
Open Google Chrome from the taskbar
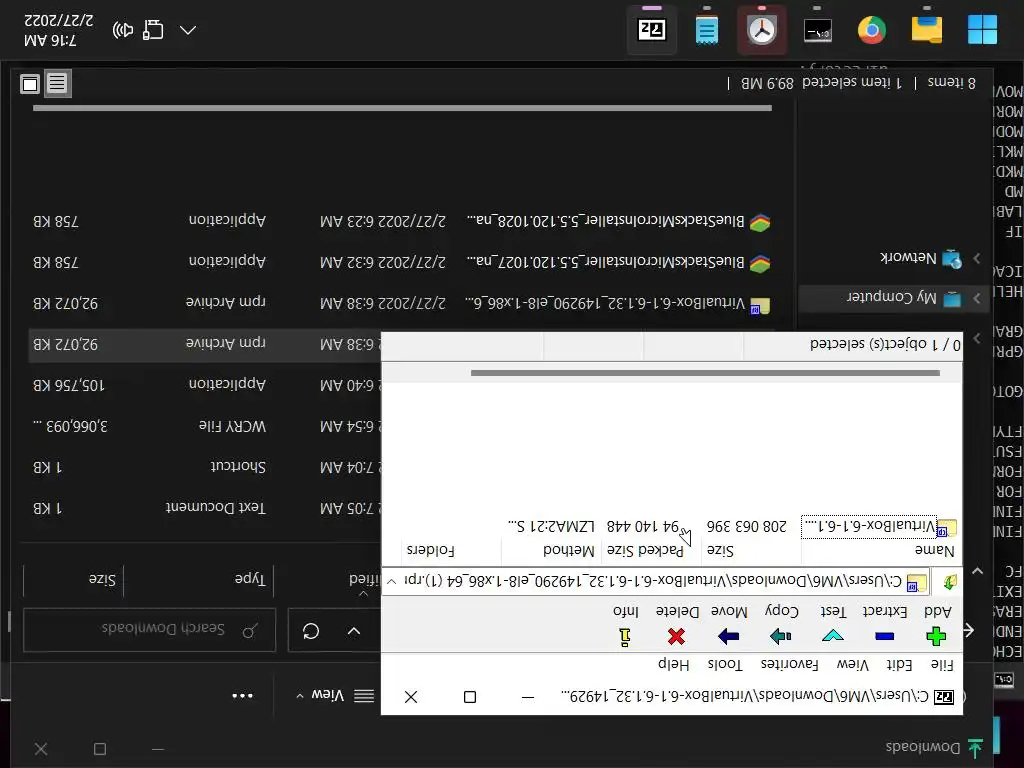pyautogui.click(x=871, y=30)
